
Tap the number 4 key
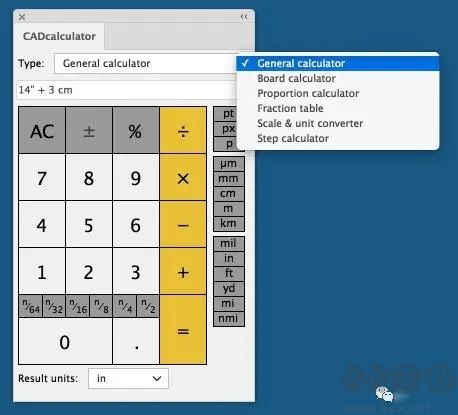pos(42,224)
